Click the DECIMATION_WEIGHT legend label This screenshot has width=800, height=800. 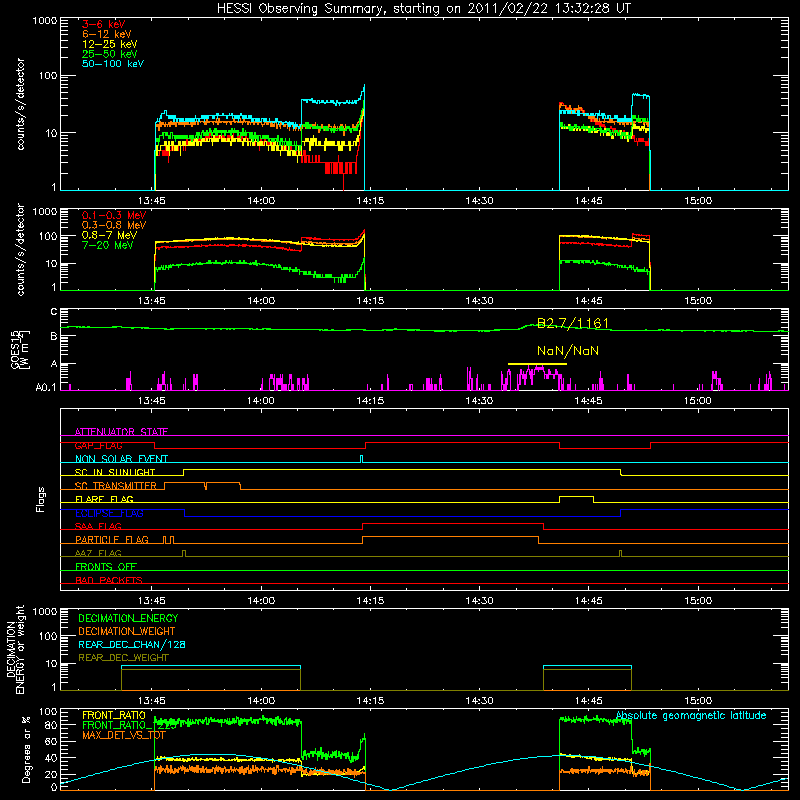(127, 631)
